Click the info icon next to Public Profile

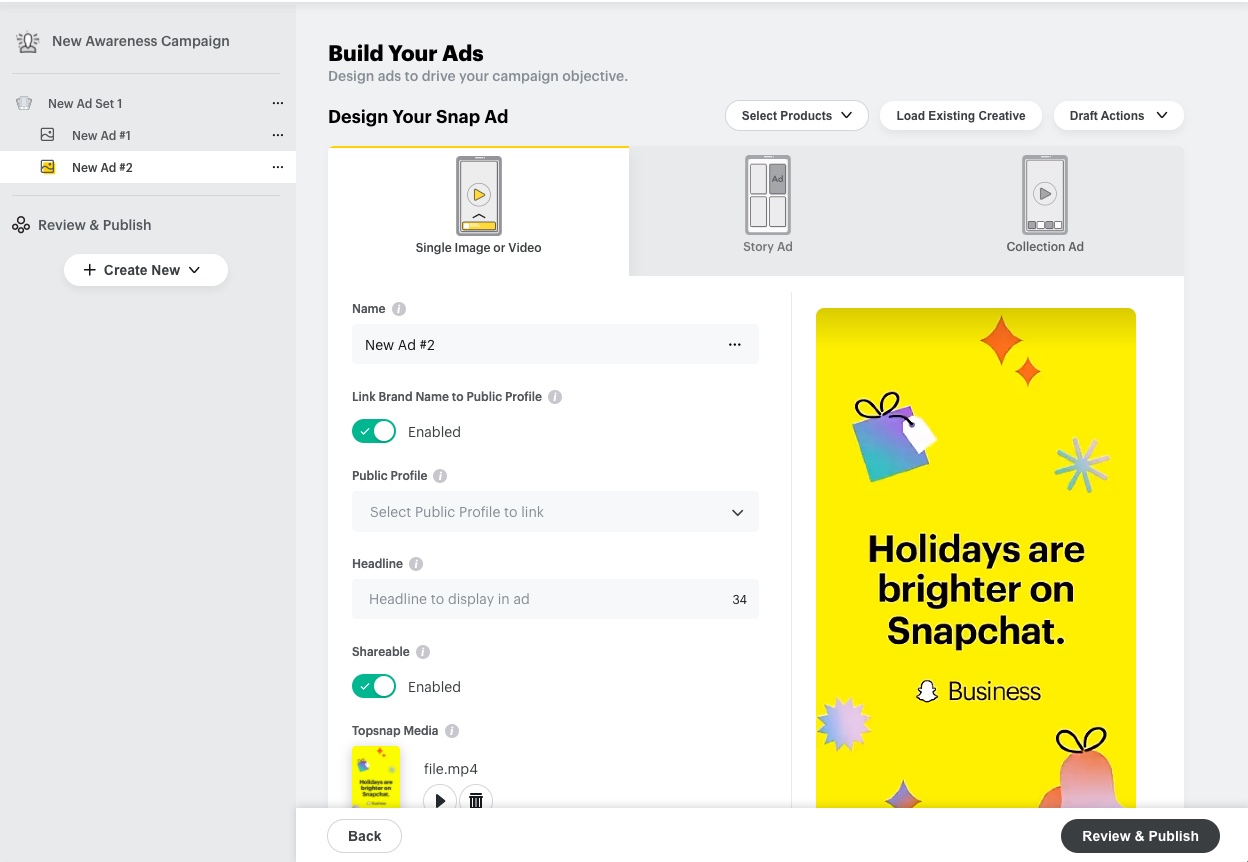[x=440, y=476]
